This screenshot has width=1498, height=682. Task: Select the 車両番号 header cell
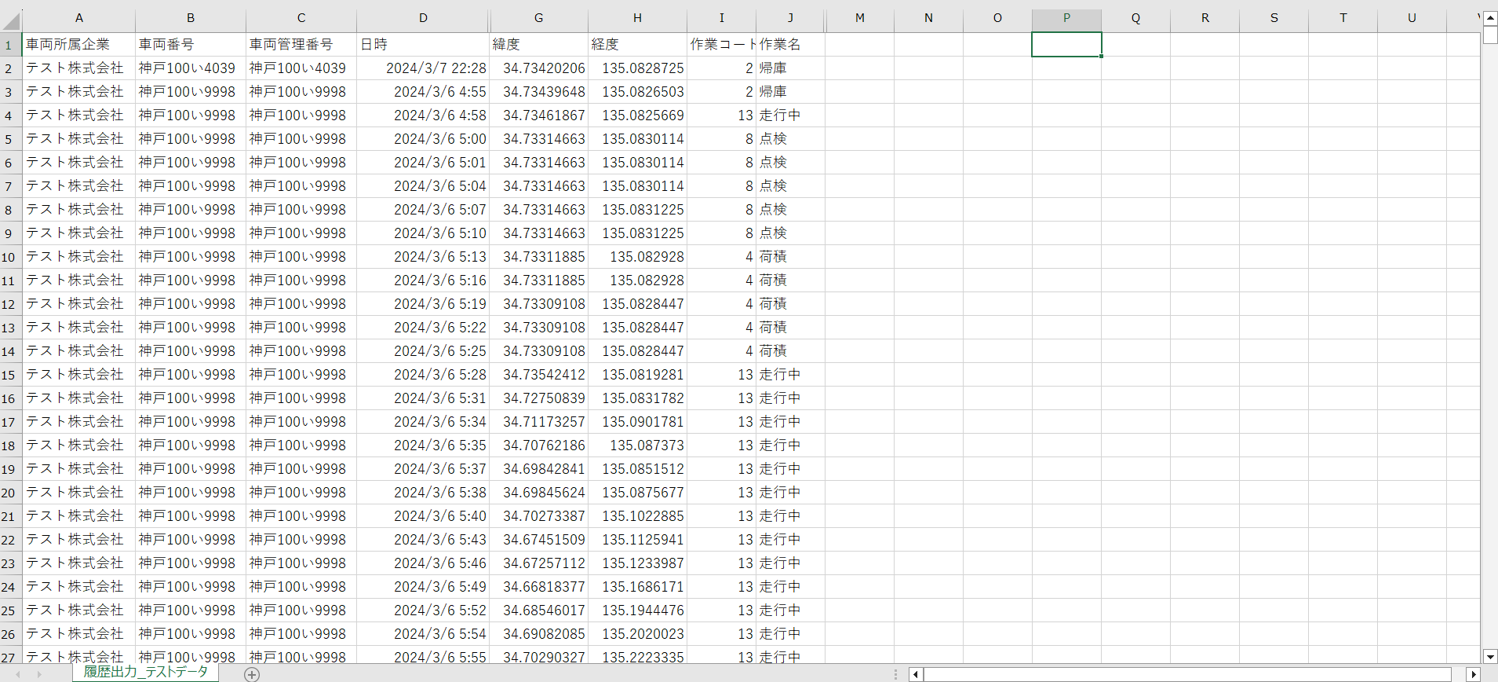click(x=191, y=44)
